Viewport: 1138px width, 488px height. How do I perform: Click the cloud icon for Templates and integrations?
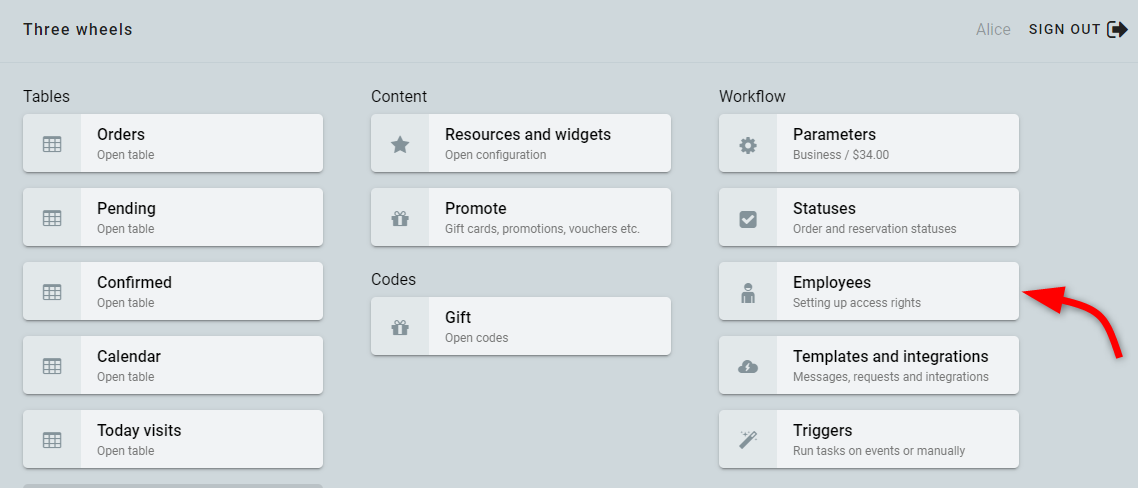[748, 367]
